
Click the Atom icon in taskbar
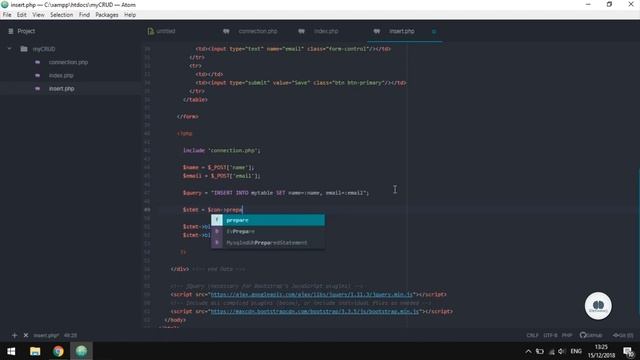point(81,351)
